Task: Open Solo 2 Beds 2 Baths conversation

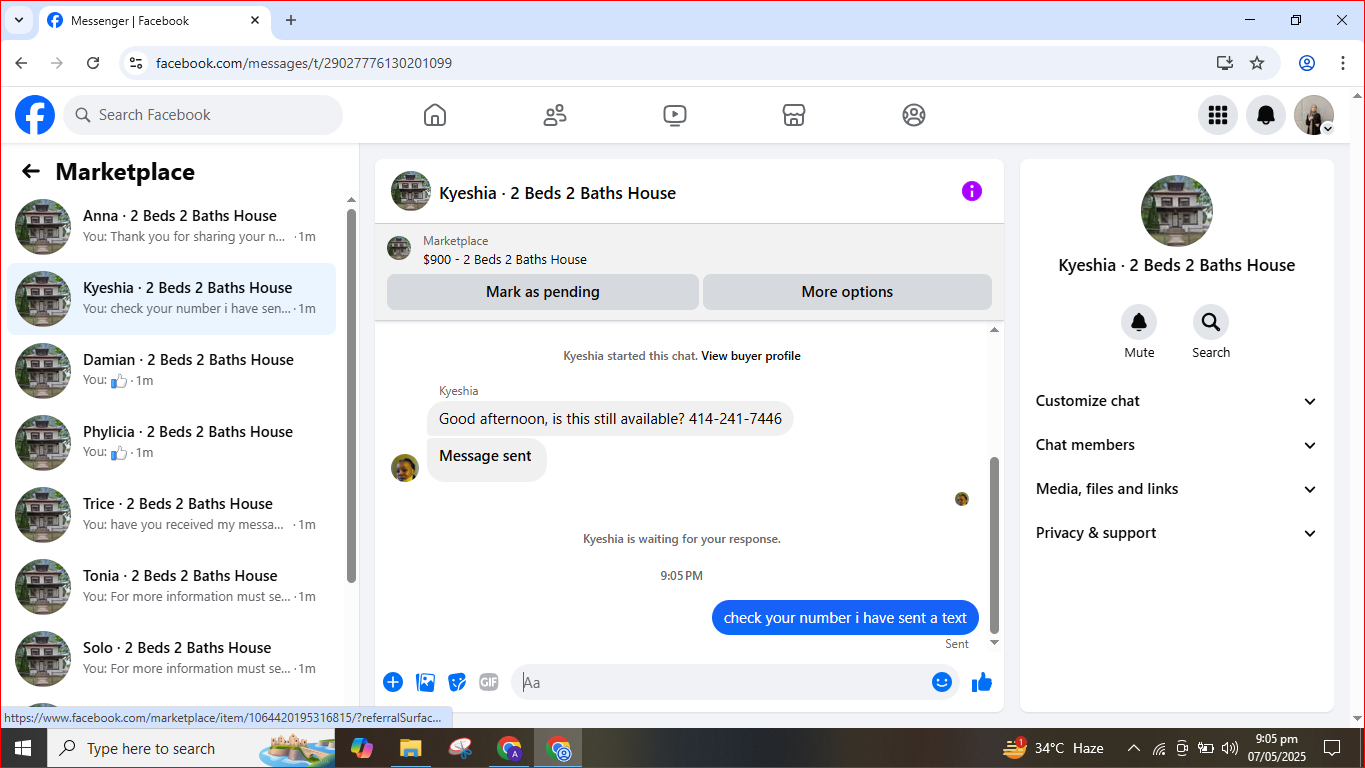Action: pyautogui.click(x=172, y=658)
